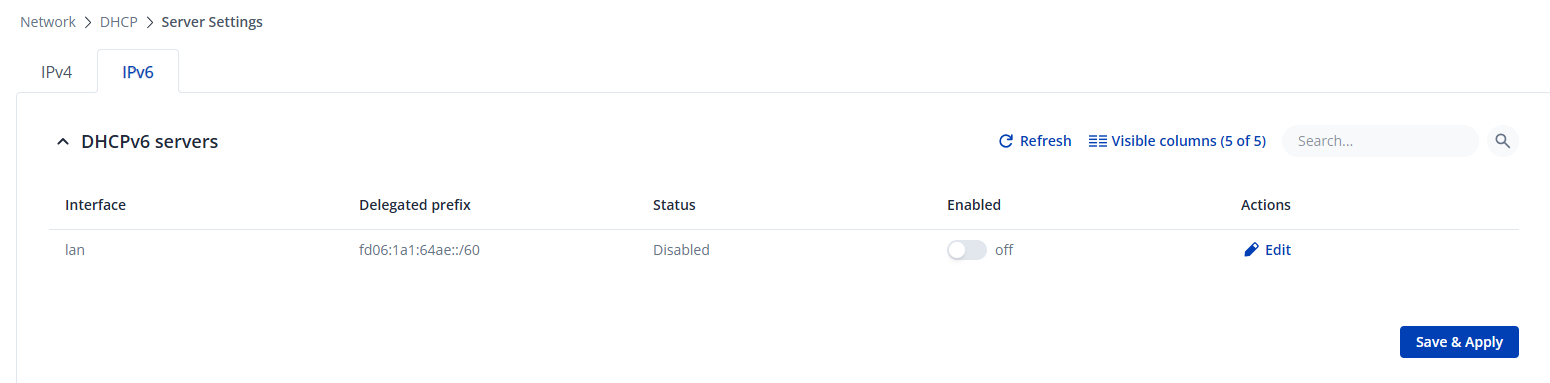Click the magnifier search icon
This screenshot has width=1550, height=383.
click(1502, 141)
